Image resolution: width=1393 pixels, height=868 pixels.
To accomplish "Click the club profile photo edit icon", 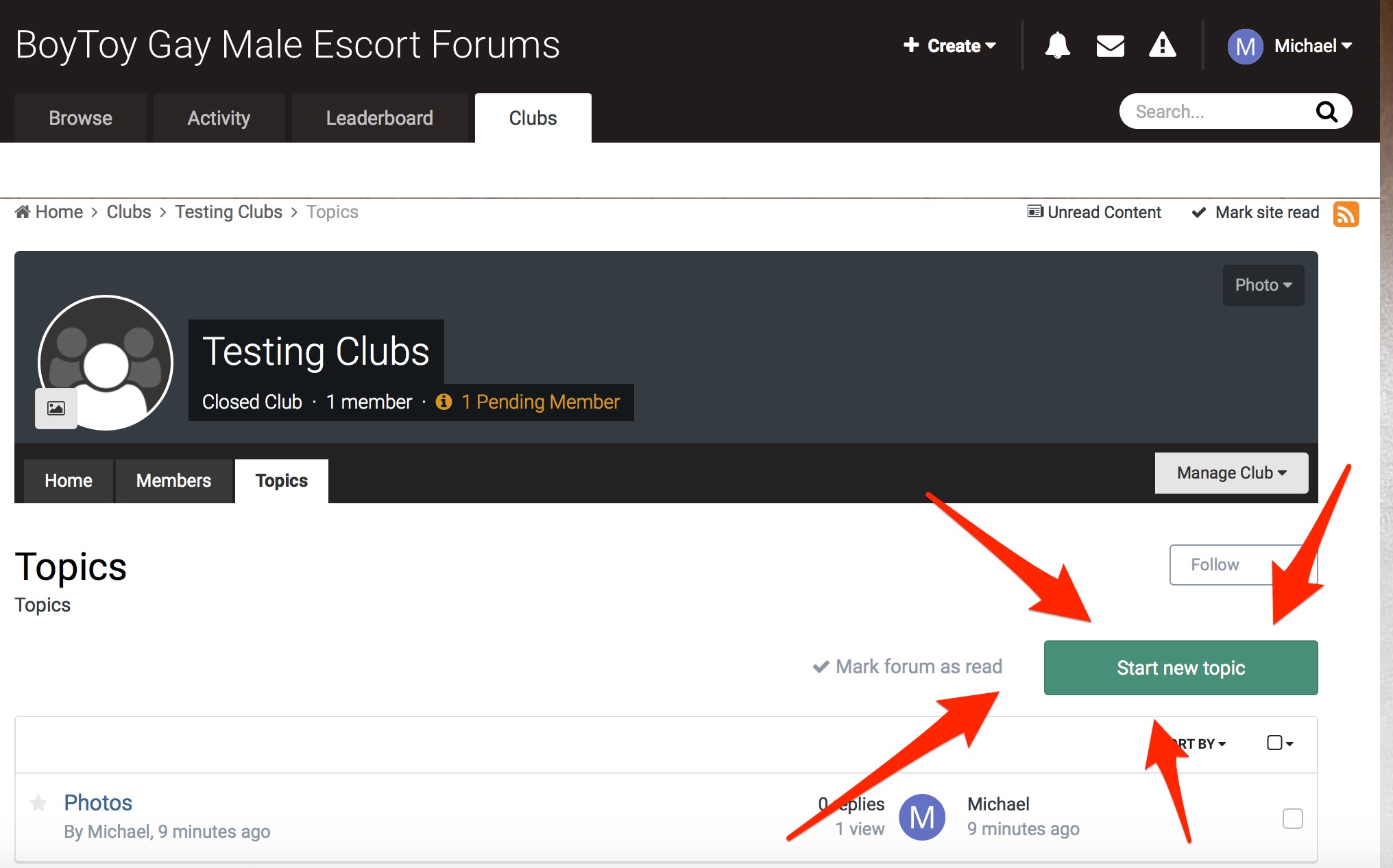I will point(56,409).
